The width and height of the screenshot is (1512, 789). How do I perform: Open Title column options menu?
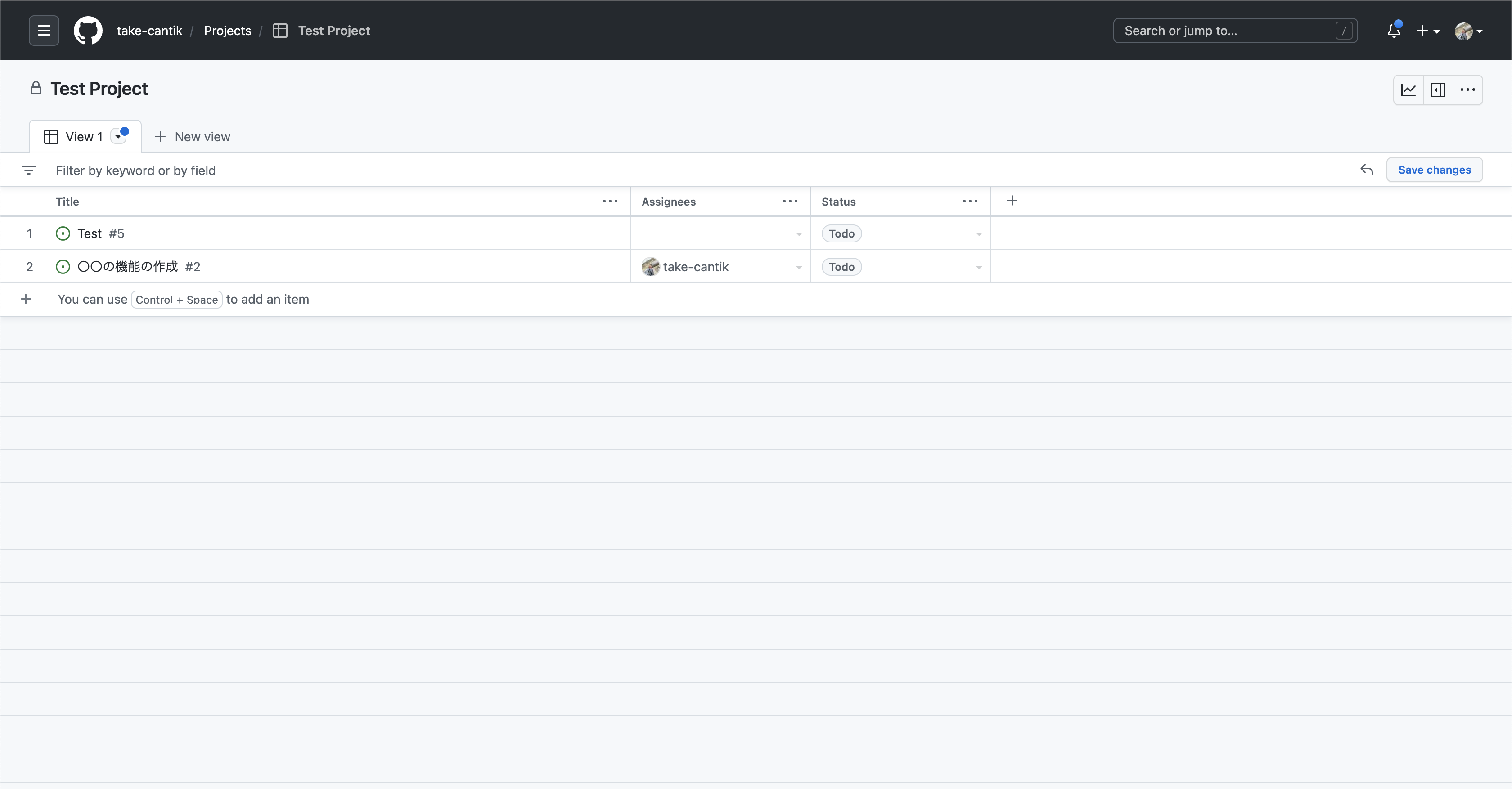click(x=610, y=201)
